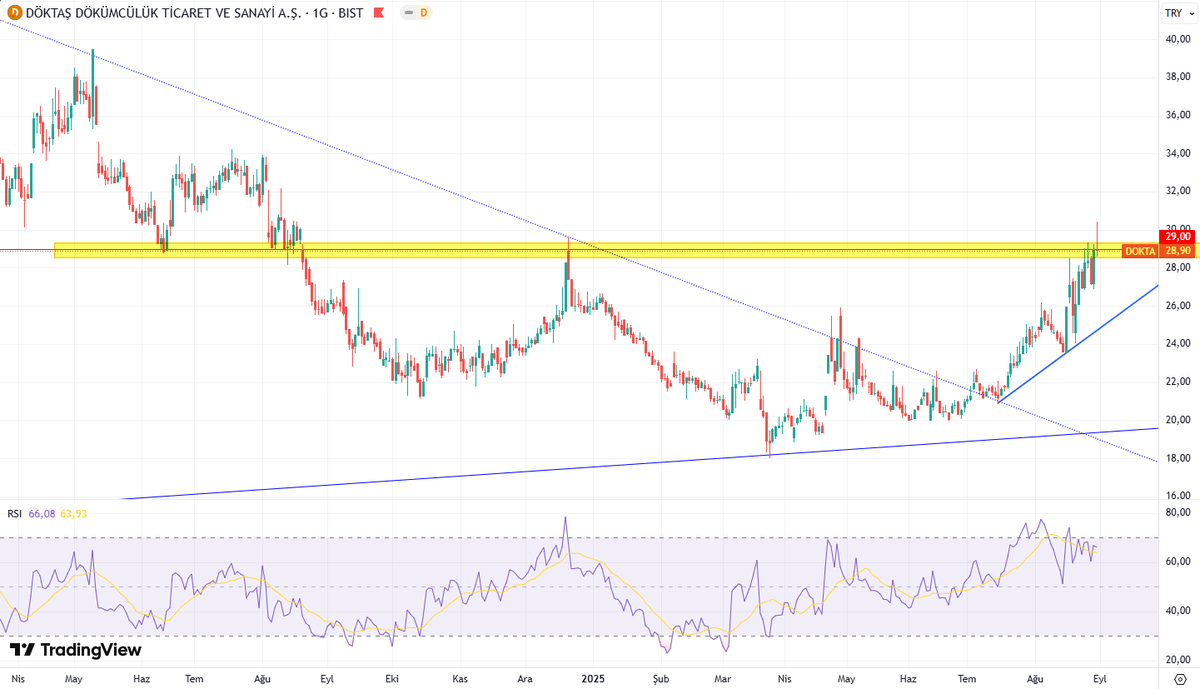This screenshot has height=689, width=1200.
Task: Click the 22,00 price axis label
Action: pos(1177,381)
